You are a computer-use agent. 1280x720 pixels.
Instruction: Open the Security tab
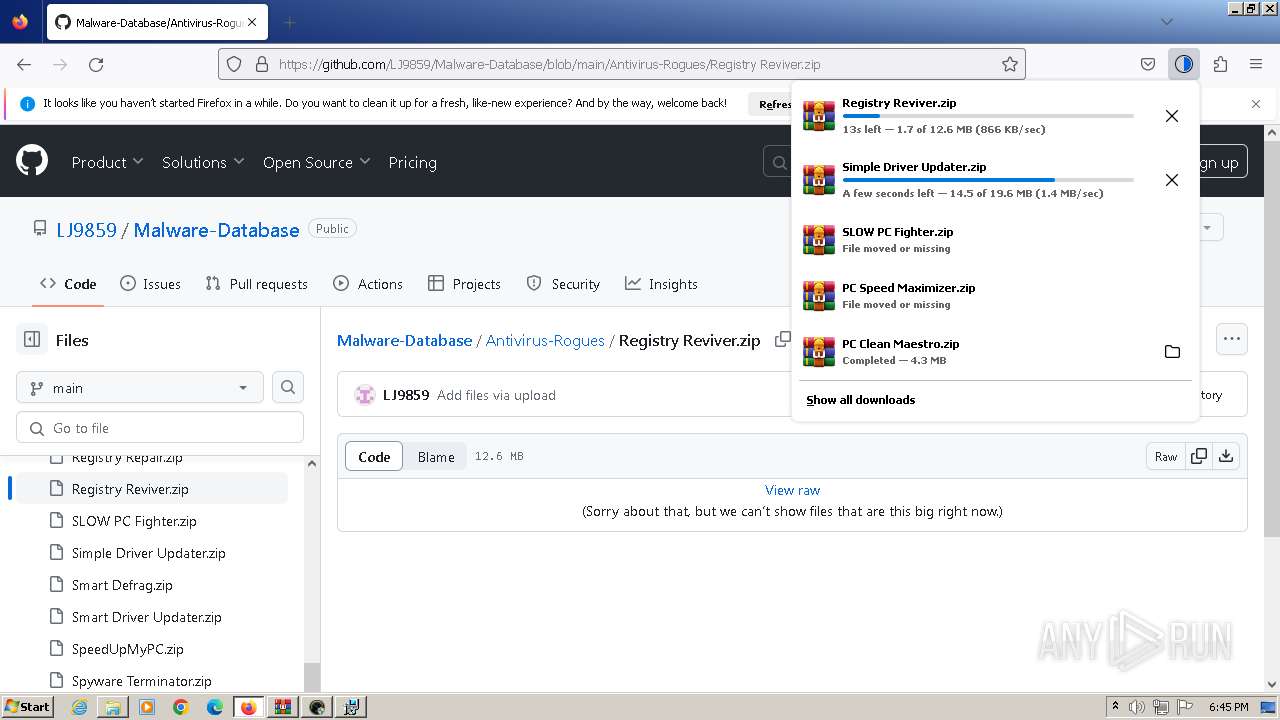pos(563,284)
